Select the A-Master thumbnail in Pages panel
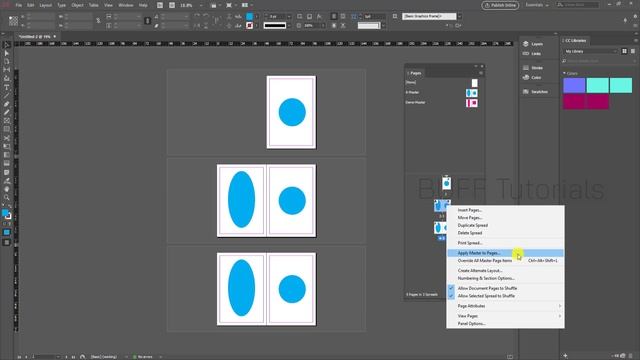 [471, 93]
